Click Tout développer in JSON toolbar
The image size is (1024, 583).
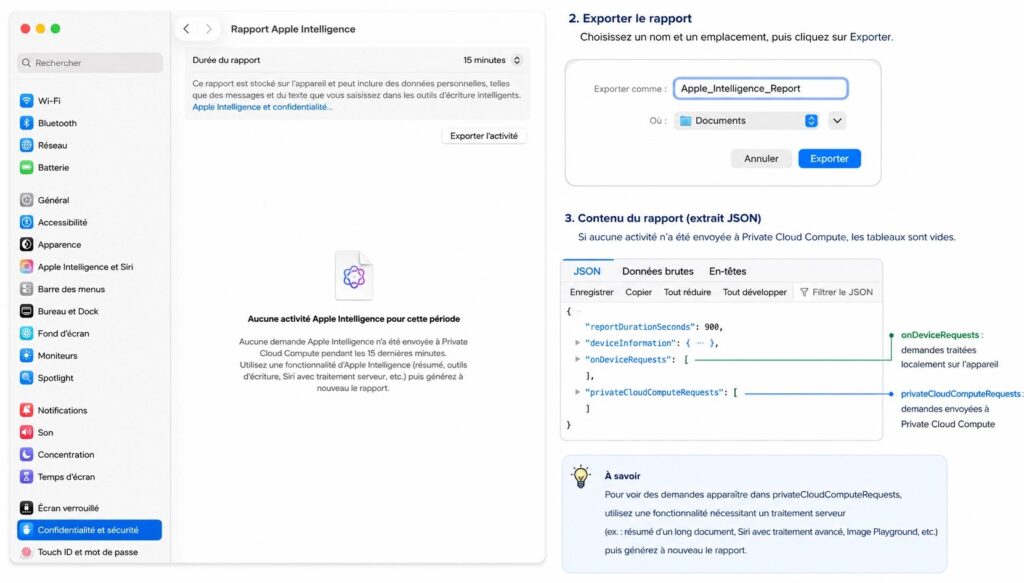pos(754,292)
